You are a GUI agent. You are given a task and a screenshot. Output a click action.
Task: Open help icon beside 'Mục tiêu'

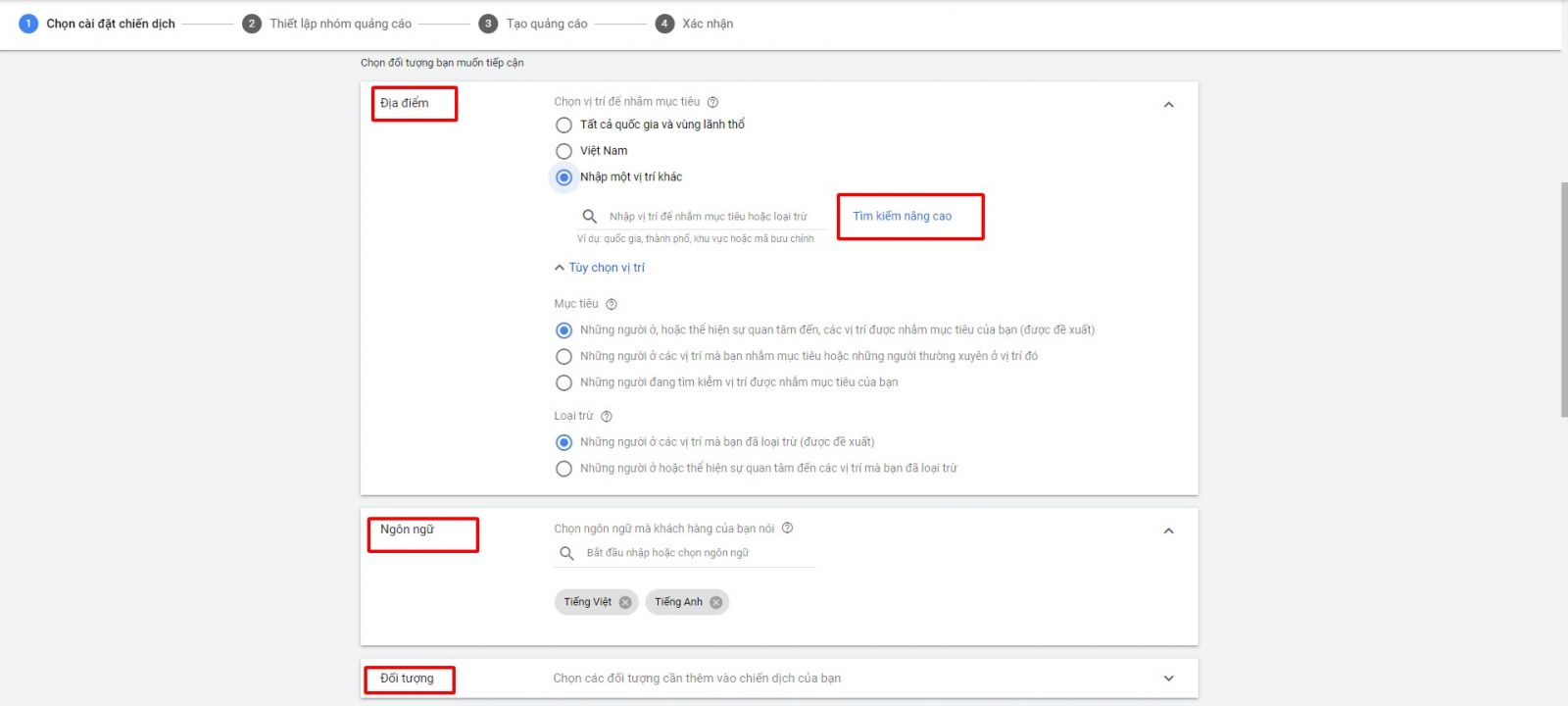(612, 304)
